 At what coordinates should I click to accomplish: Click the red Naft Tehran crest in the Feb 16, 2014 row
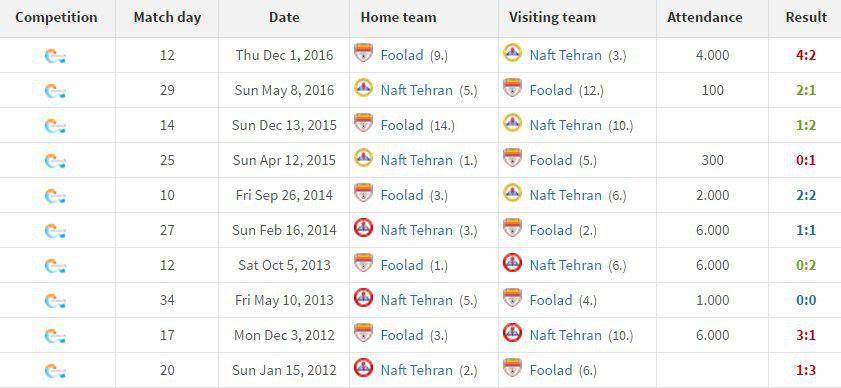[x=363, y=228]
